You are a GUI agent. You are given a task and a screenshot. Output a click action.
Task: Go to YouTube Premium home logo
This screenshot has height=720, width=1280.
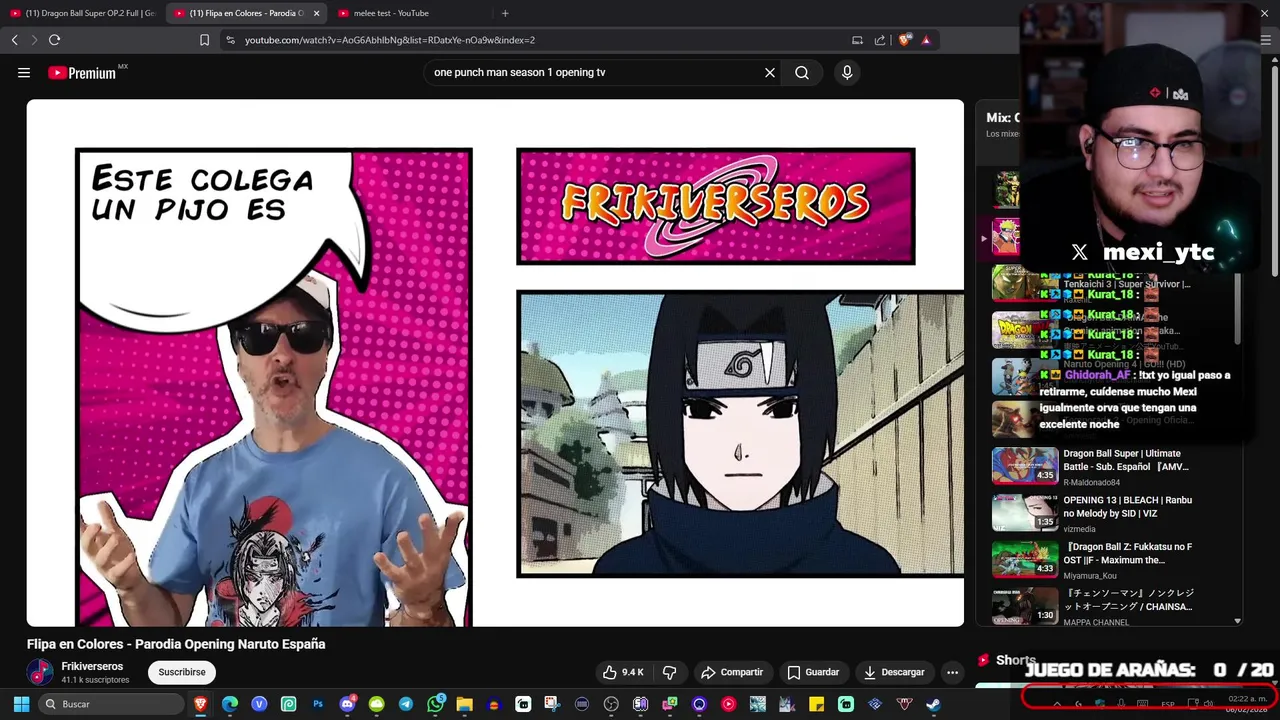pos(82,72)
